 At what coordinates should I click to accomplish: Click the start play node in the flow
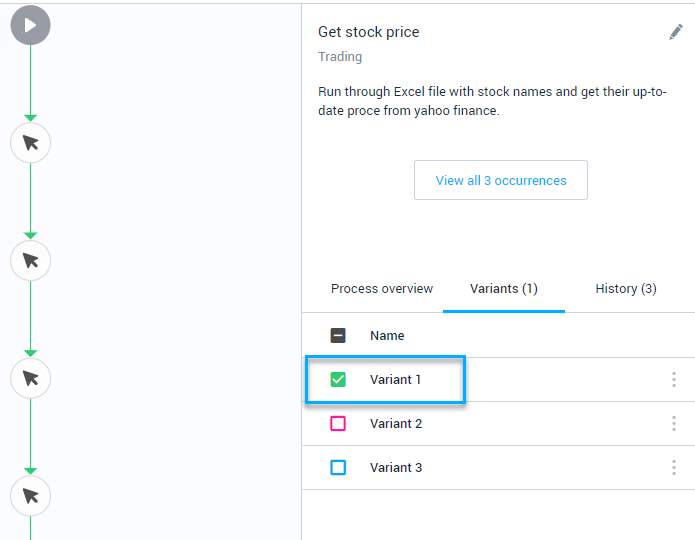click(x=30, y=25)
